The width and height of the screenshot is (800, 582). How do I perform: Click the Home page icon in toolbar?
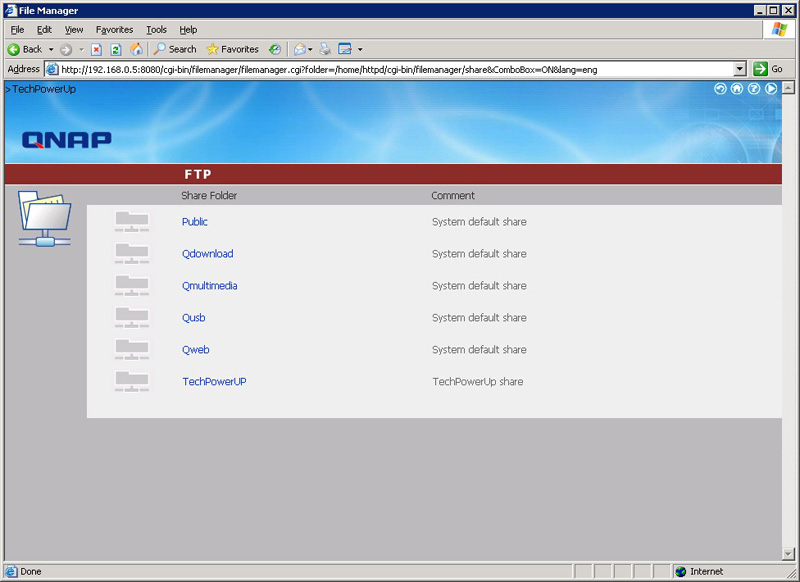coord(136,49)
